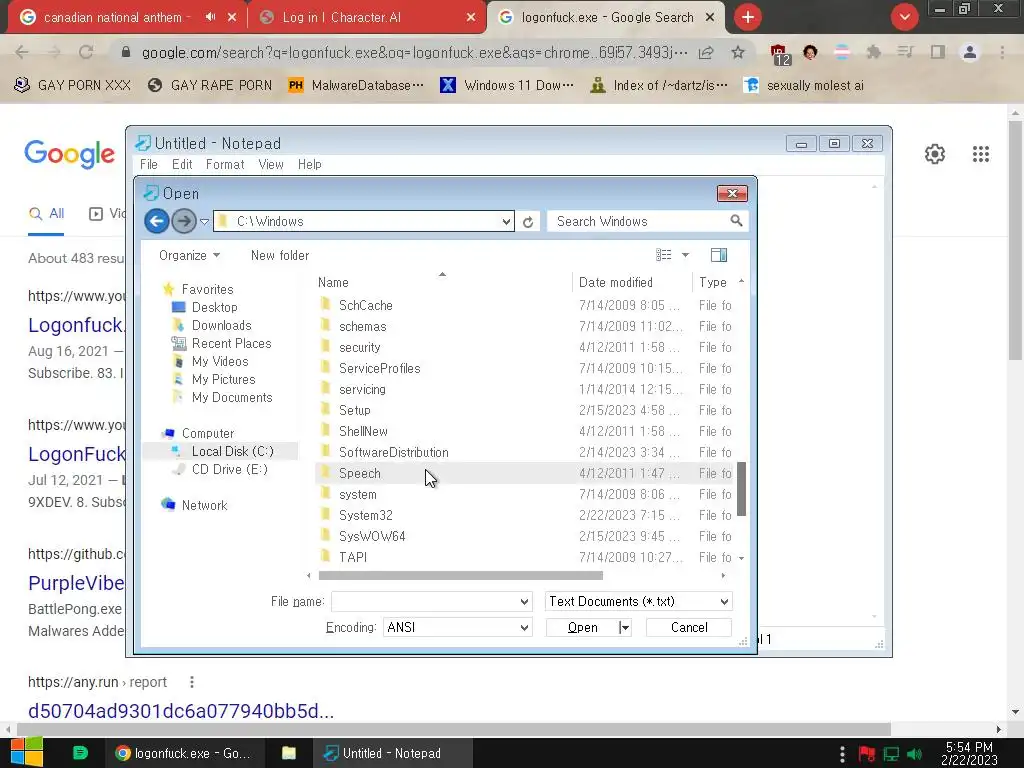Select the All search results tab

47,214
